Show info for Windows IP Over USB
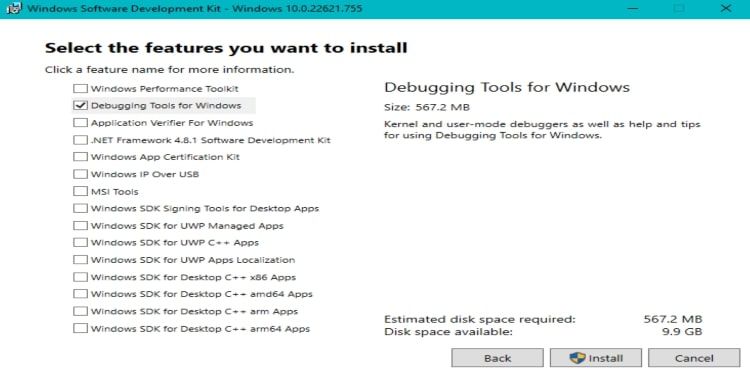The image size is (750, 375). [x=145, y=174]
